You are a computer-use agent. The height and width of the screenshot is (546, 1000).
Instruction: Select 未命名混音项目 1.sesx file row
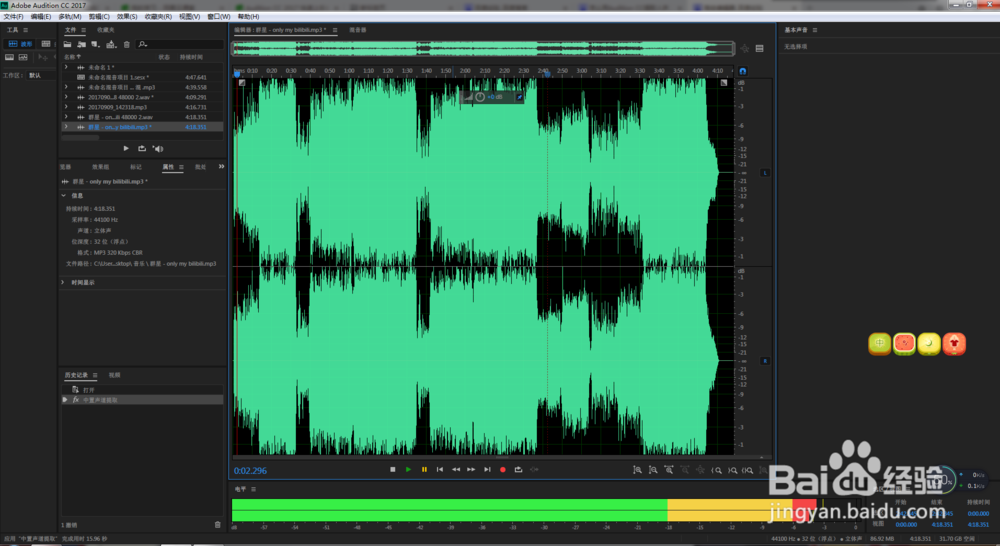point(142,77)
